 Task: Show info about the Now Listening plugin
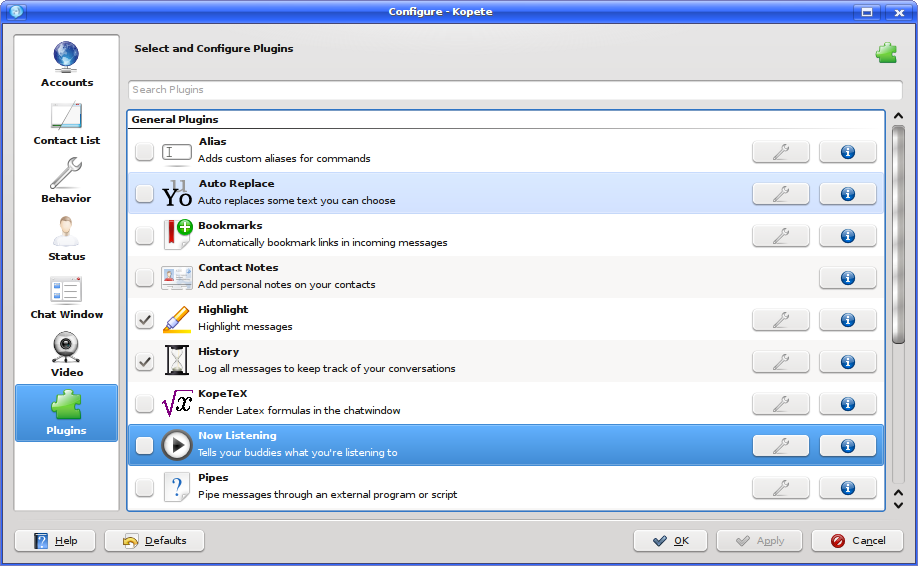coord(848,445)
